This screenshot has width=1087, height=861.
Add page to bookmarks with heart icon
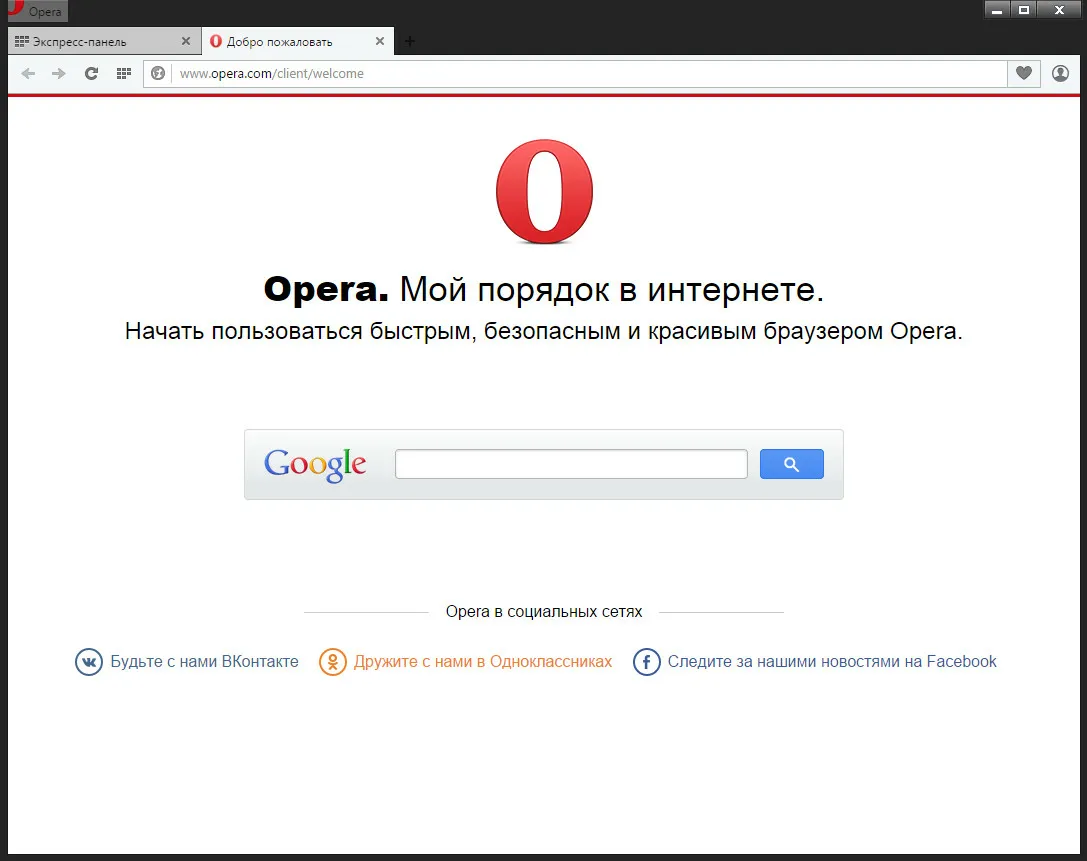[1023, 73]
